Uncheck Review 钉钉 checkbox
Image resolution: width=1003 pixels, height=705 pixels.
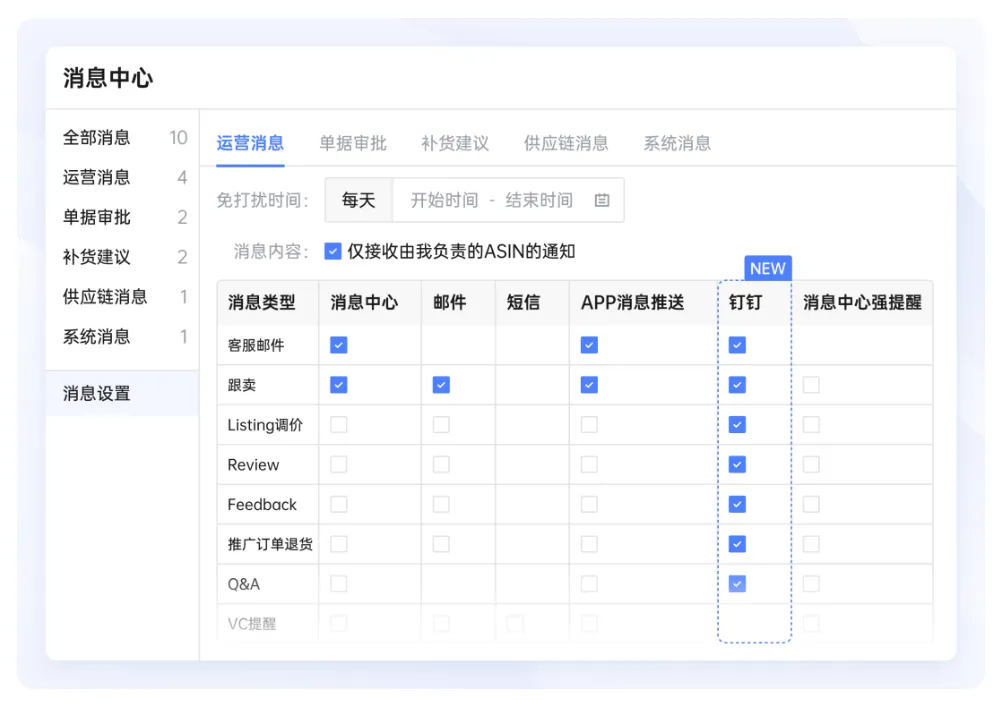737,464
